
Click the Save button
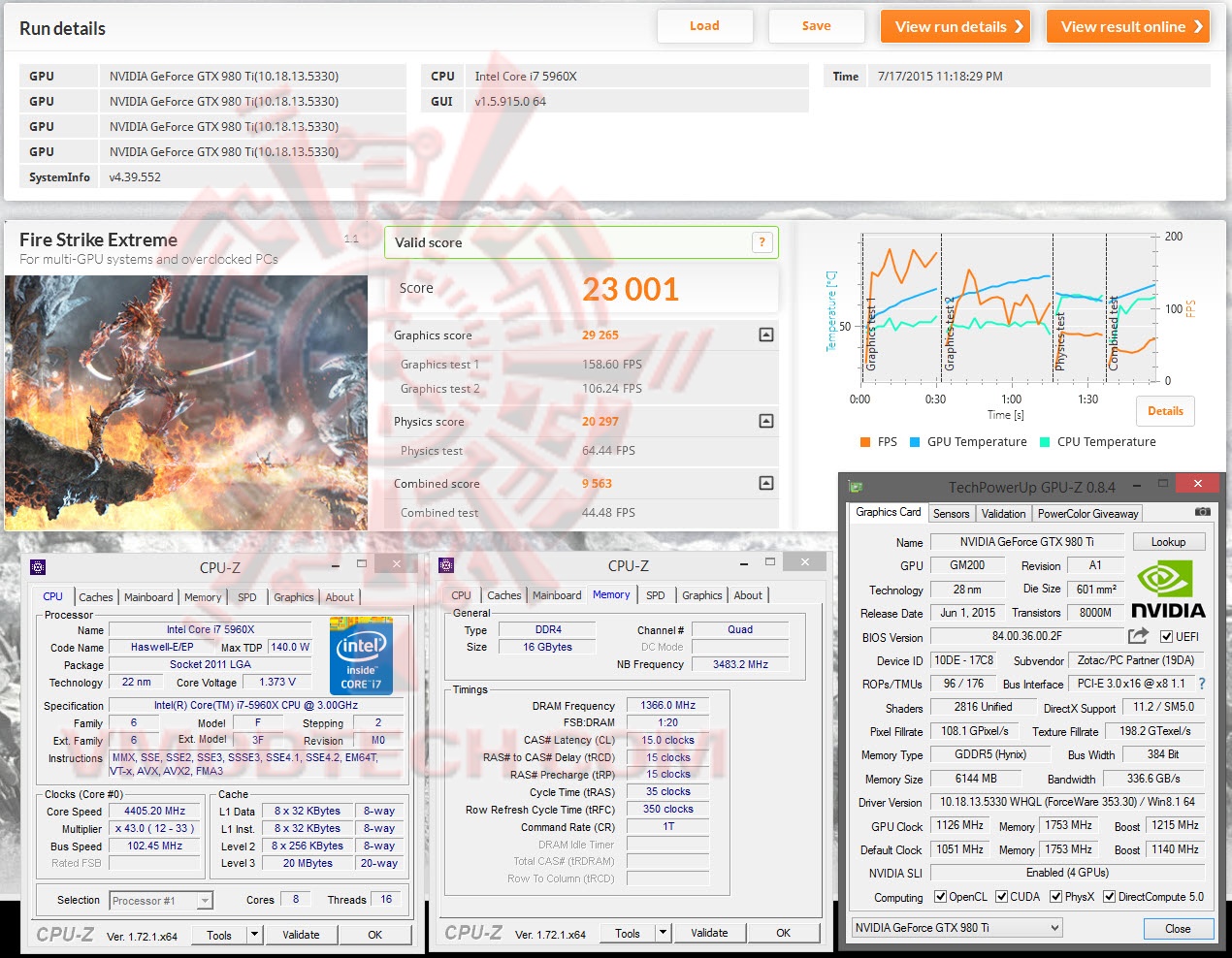816,26
